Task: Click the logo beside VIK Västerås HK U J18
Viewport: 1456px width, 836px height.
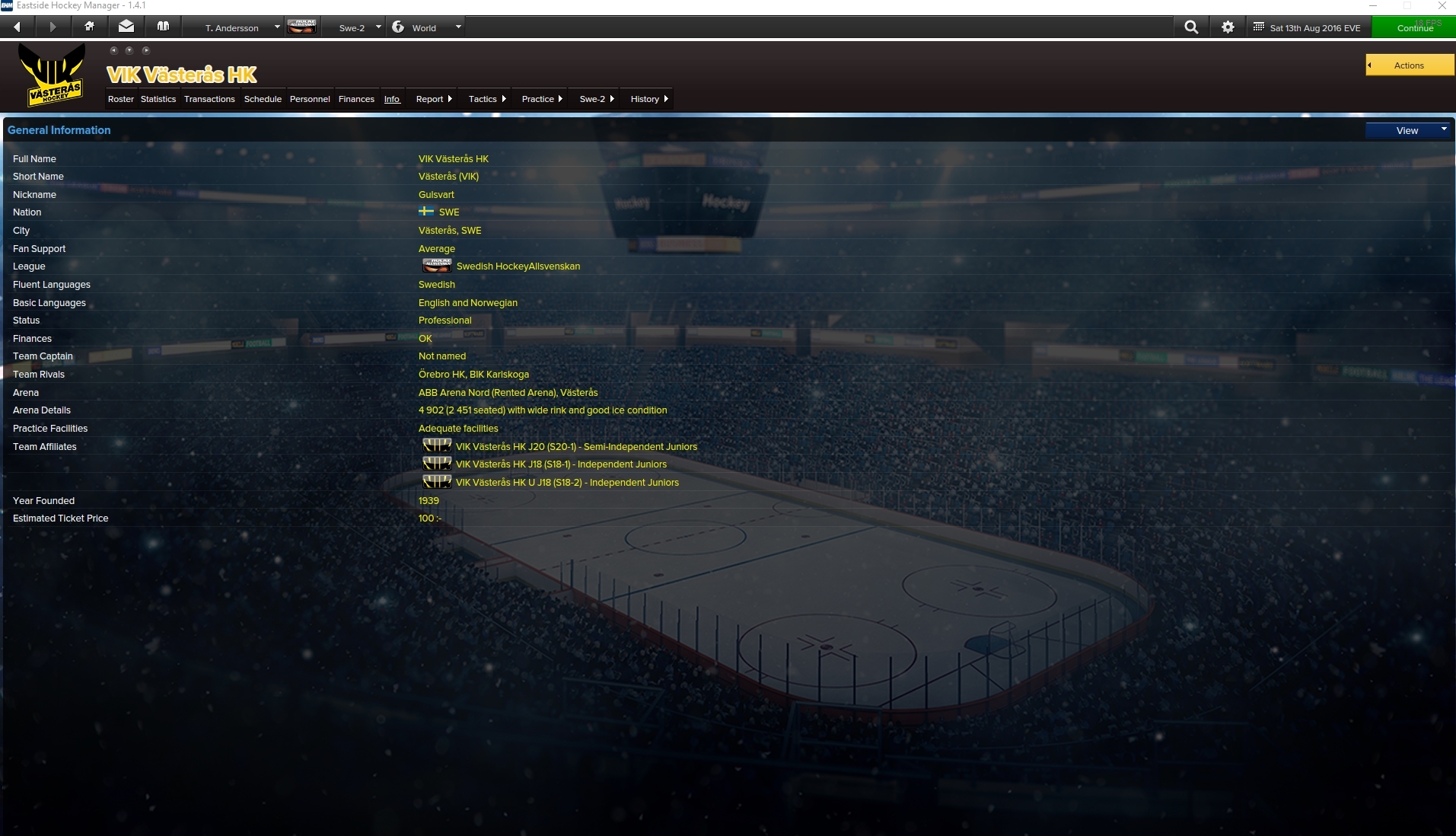Action: click(x=437, y=482)
